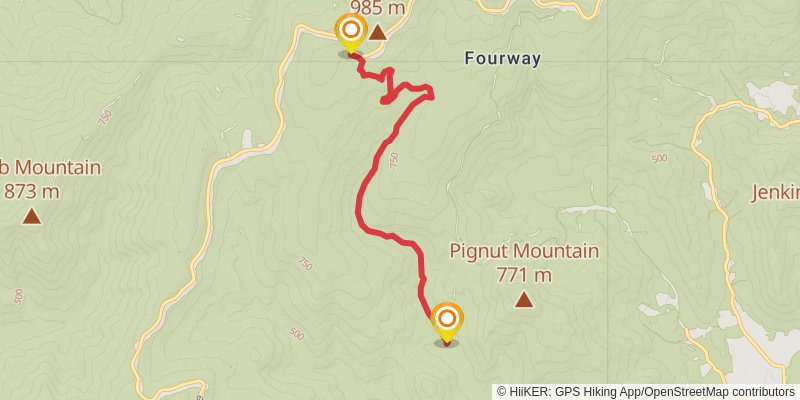
Task: Click the 873 m mountain peak triangle
Action: tap(32, 216)
